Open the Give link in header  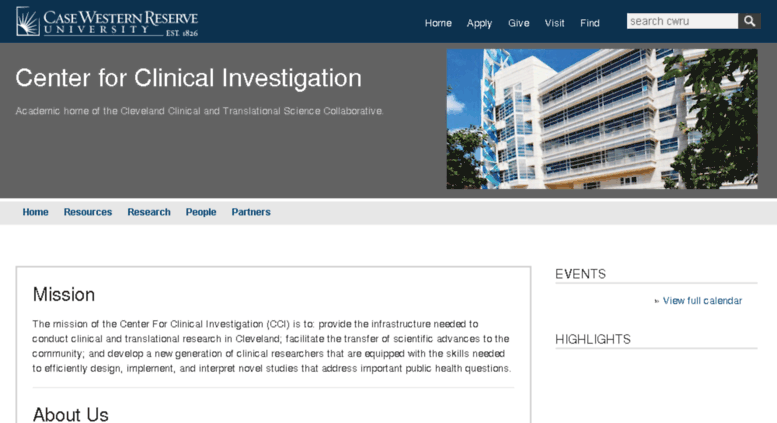click(x=519, y=23)
